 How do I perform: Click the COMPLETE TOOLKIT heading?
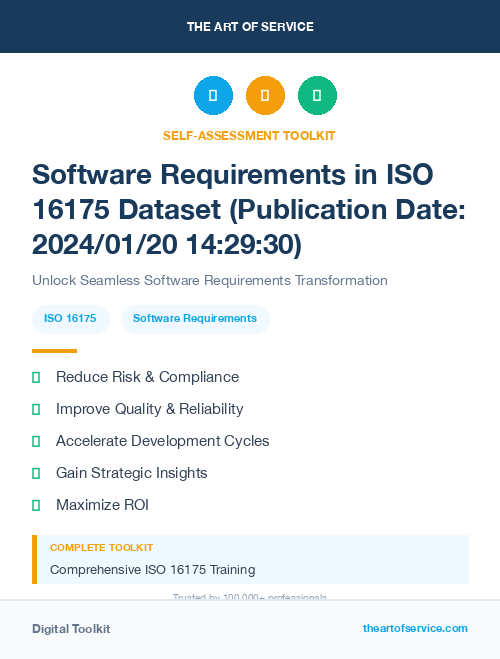101,548
